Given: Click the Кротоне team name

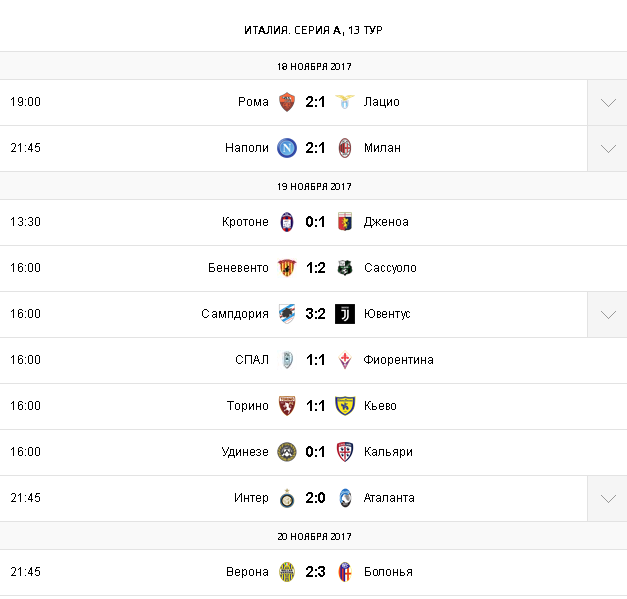Looking at the screenshot, I should click(245, 222).
